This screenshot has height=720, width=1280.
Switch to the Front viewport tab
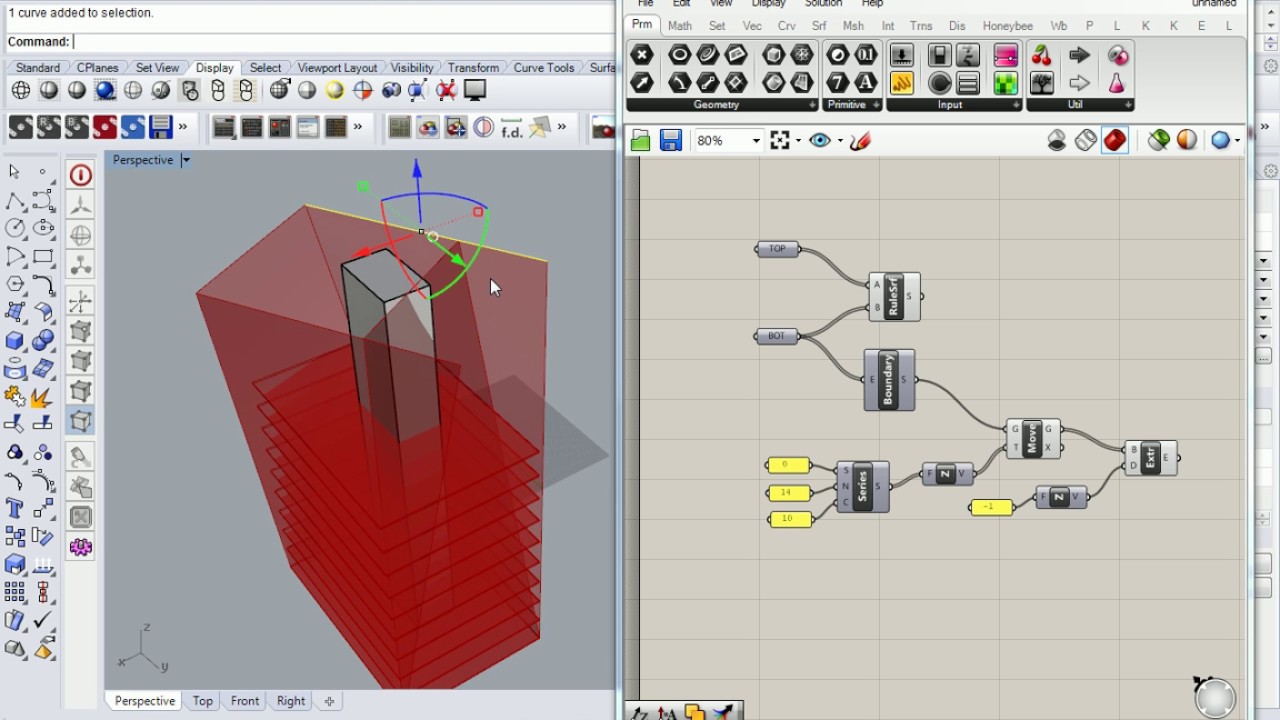pyautogui.click(x=245, y=701)
